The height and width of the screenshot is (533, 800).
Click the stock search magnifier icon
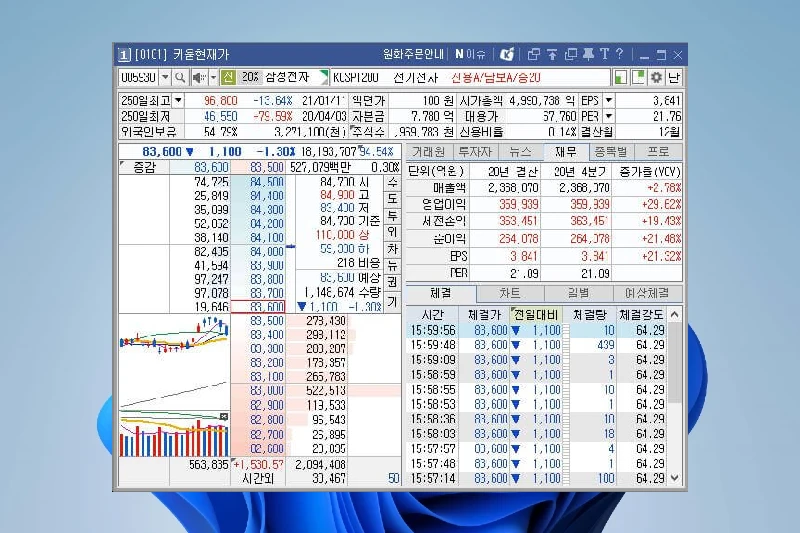point(180,77)
